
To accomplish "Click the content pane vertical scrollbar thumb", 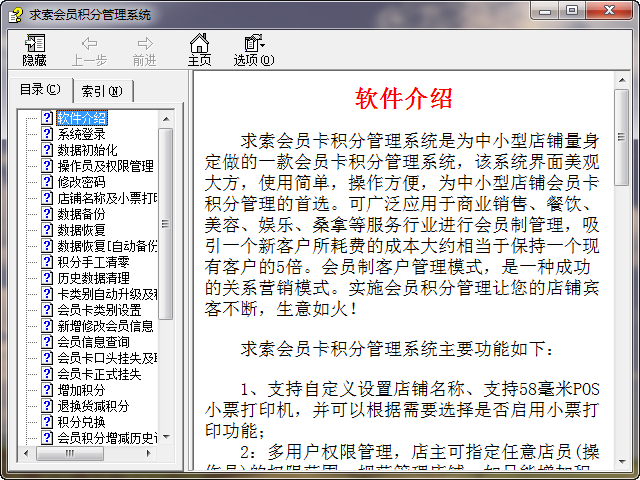I will [622, 137].
